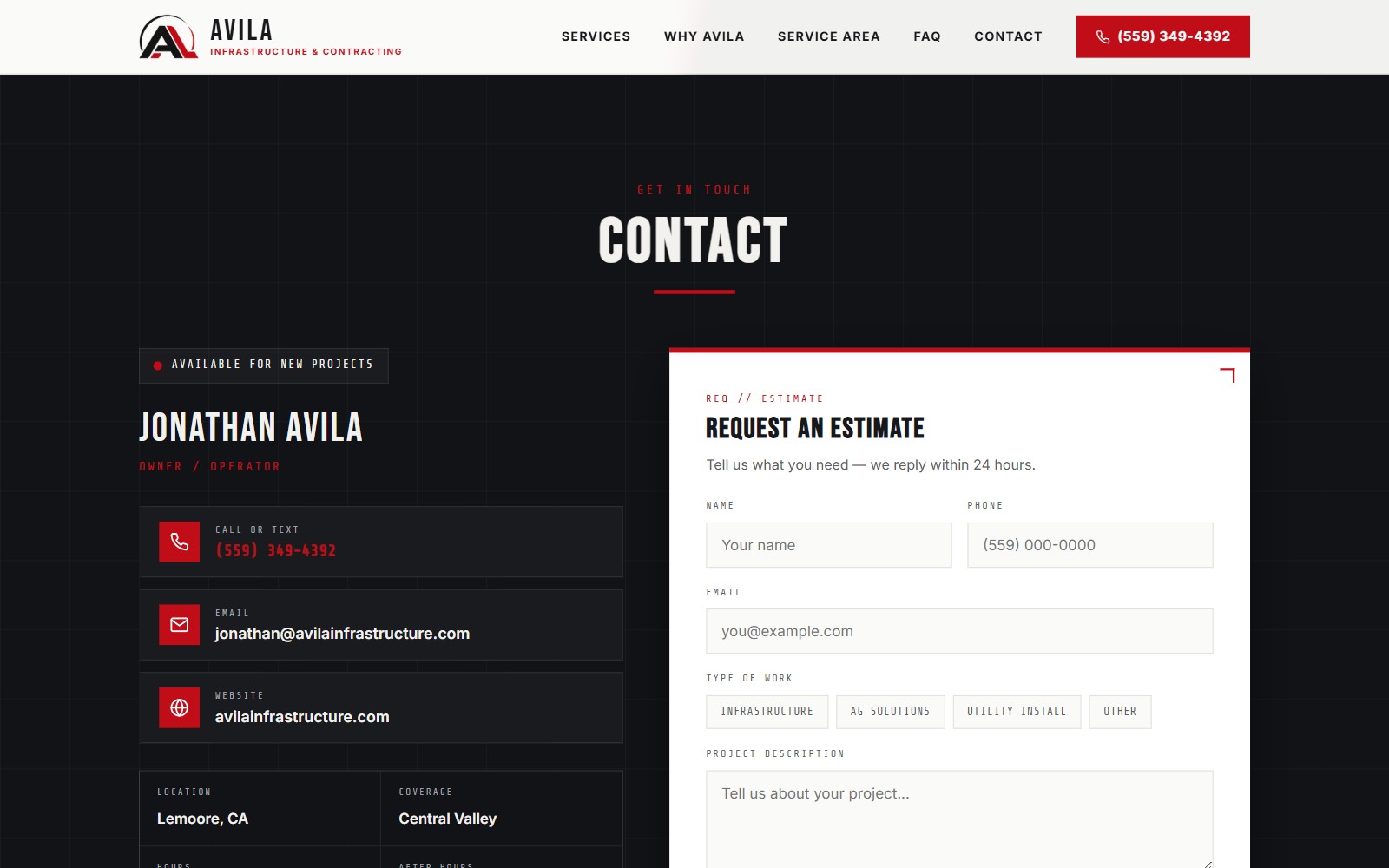The width and height of the screenshot is (1389, 868).
Task: Click the Request an Estimate heading
Action: pos(815,428)
